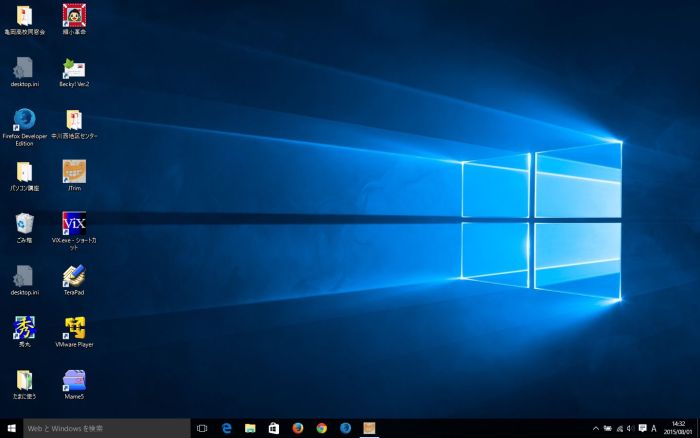This screenshot has height=438, width=700.
Task: Select the TeraPad desktop icon
Action: pyautogui.click(x=74, y=275)
